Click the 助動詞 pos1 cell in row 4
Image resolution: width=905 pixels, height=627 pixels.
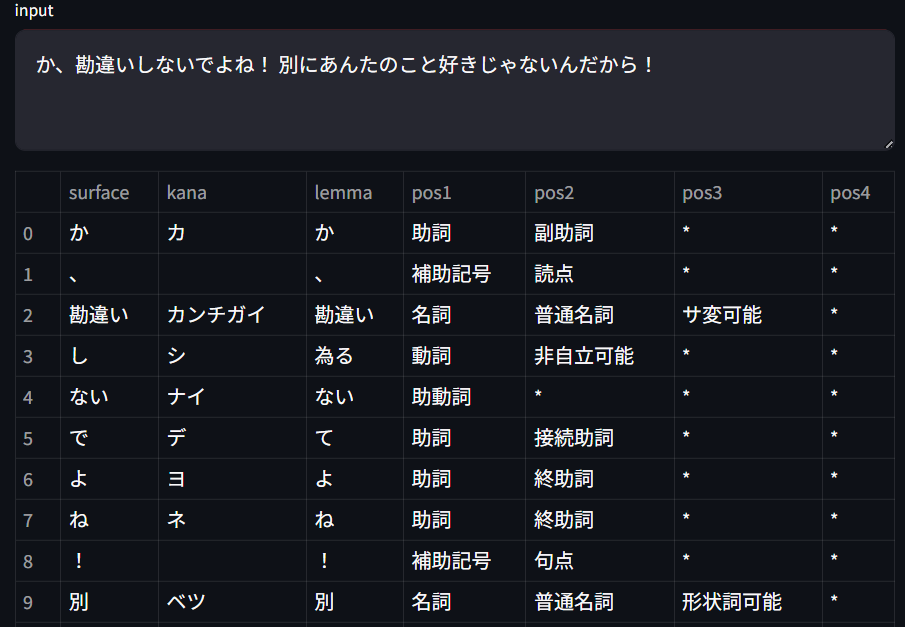(465, 397)
